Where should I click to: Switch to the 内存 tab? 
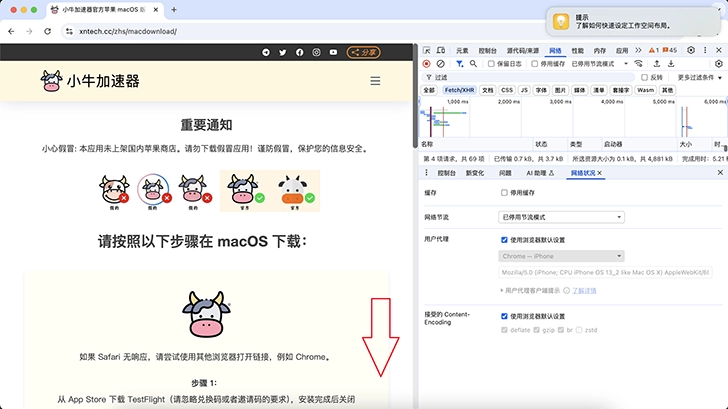coord(600,51)
